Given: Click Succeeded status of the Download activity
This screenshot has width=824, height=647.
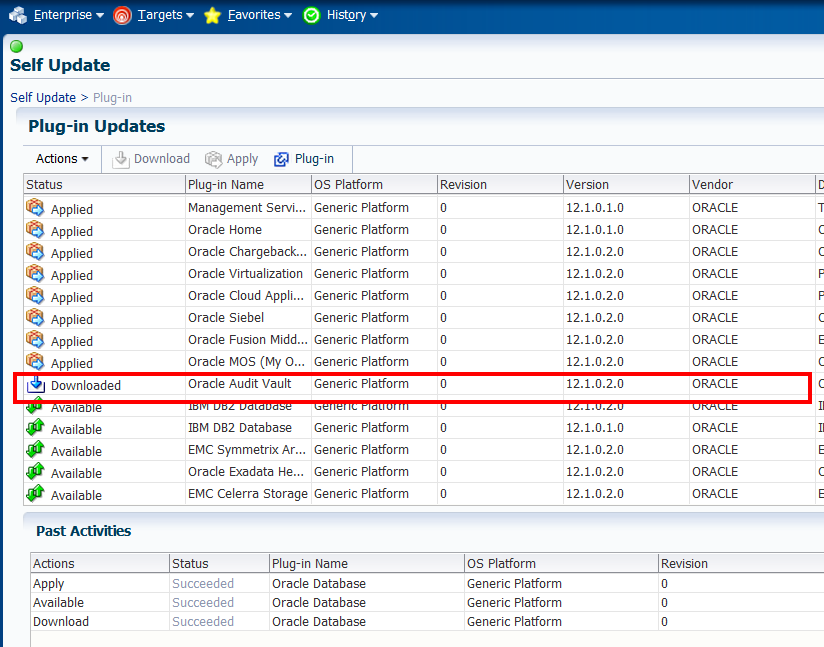Looking at the screenshot, I should (x=203, y=622).
